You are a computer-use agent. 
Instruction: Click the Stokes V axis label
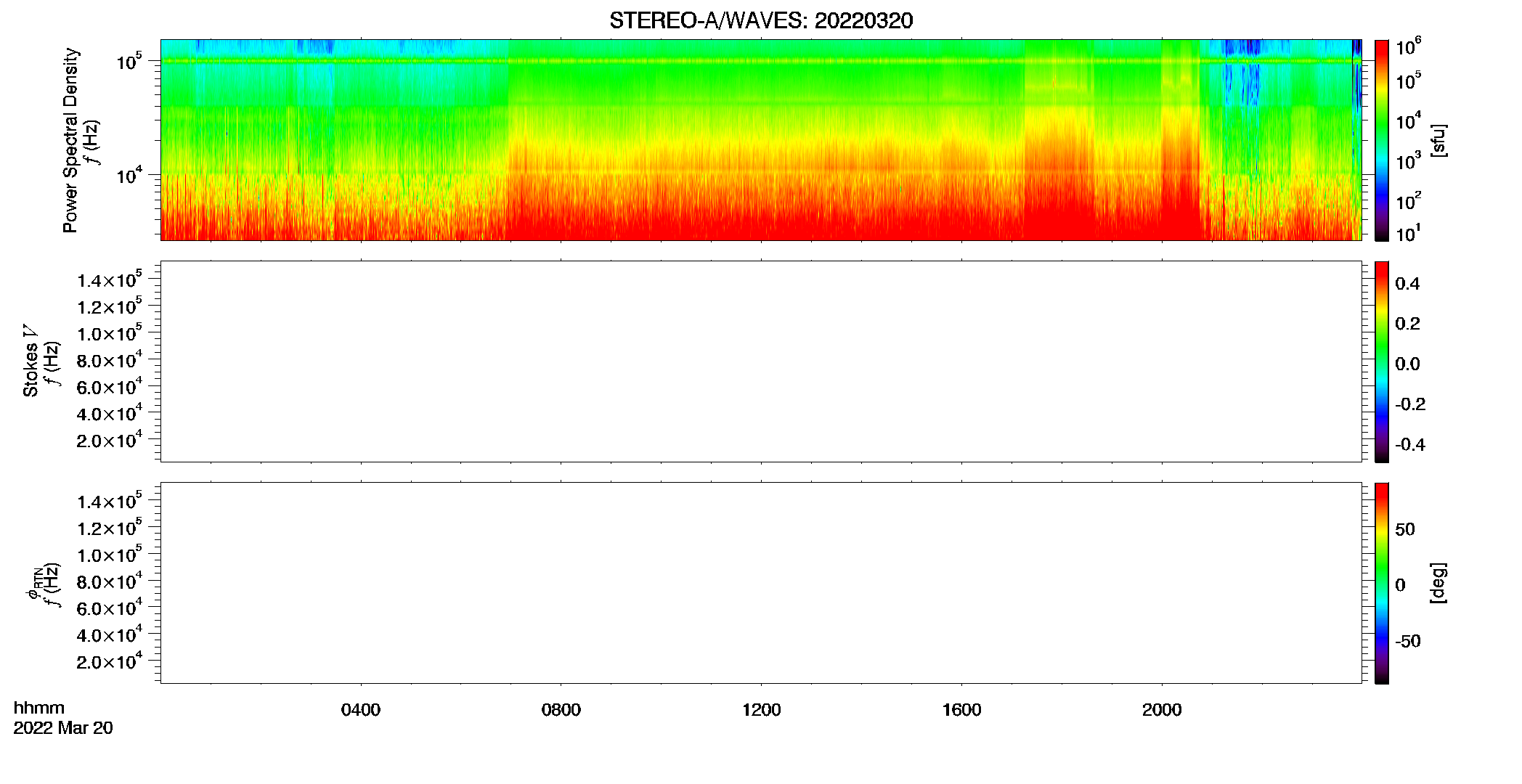tap(30, 361)
